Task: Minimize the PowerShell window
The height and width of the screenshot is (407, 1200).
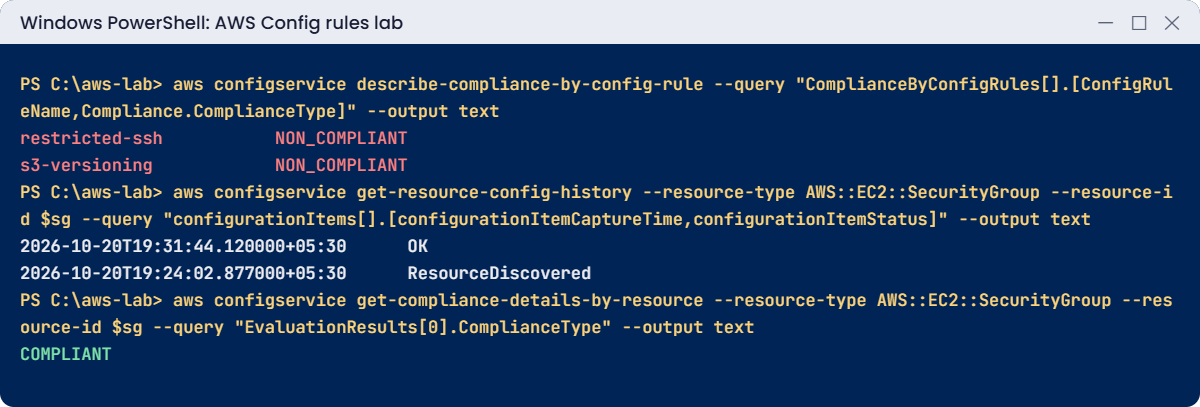Action: [1105, 23]
